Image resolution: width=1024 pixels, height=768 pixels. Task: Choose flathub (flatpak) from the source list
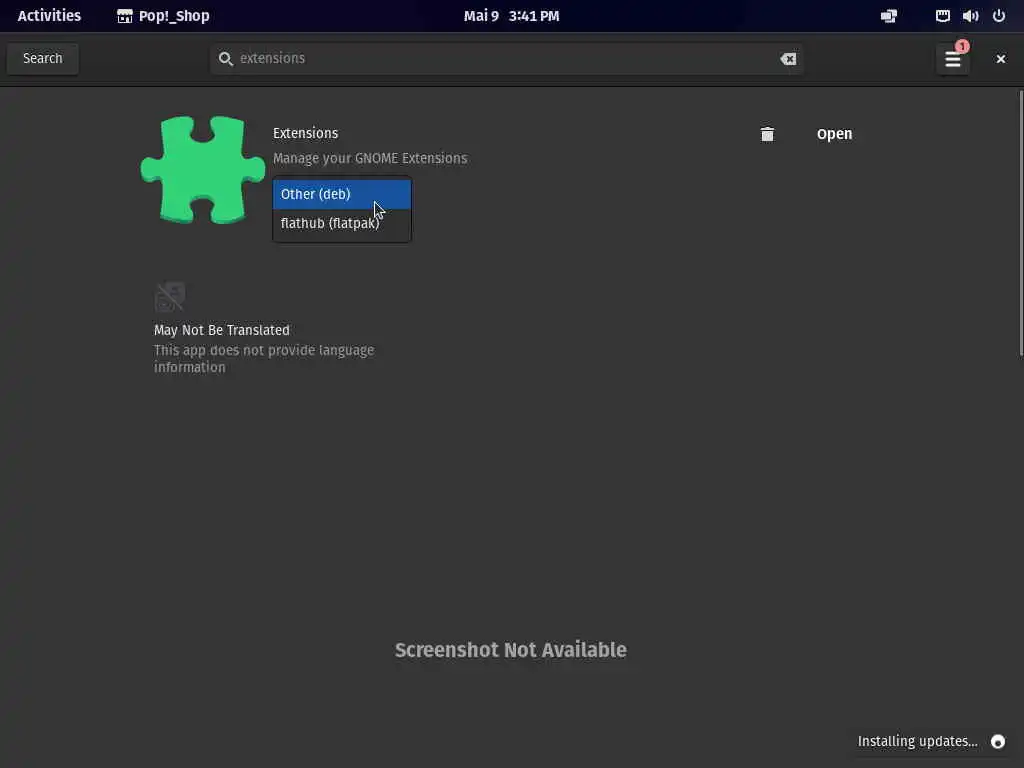pos(342,223)
